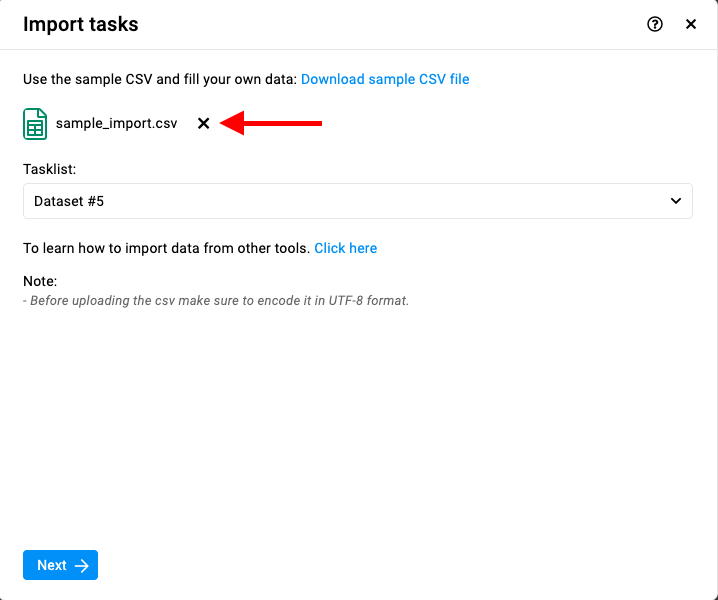Viewport: 718px width, 600px height.
Task: Select the Dataset #5 value text
Action: pyautogui.click(x=69, y=201)
